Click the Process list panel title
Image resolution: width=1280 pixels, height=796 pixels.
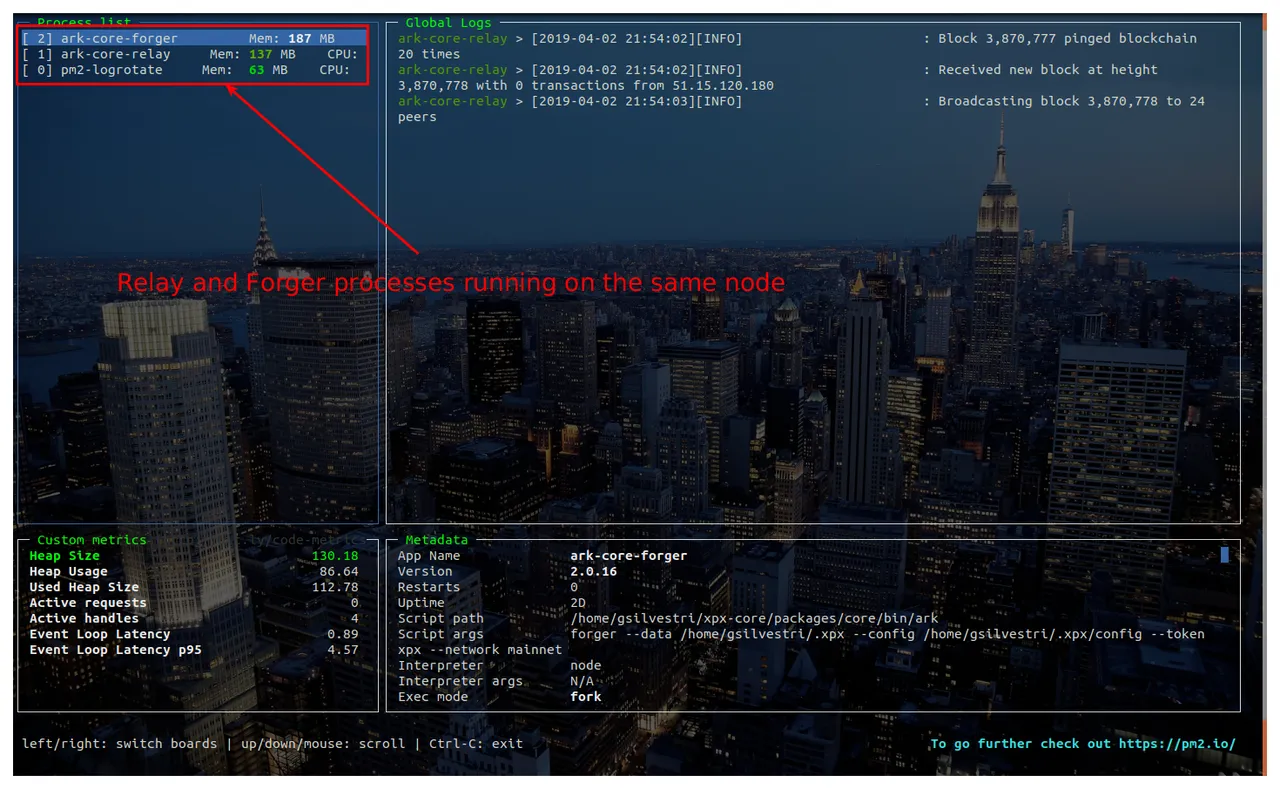[84, 22]
